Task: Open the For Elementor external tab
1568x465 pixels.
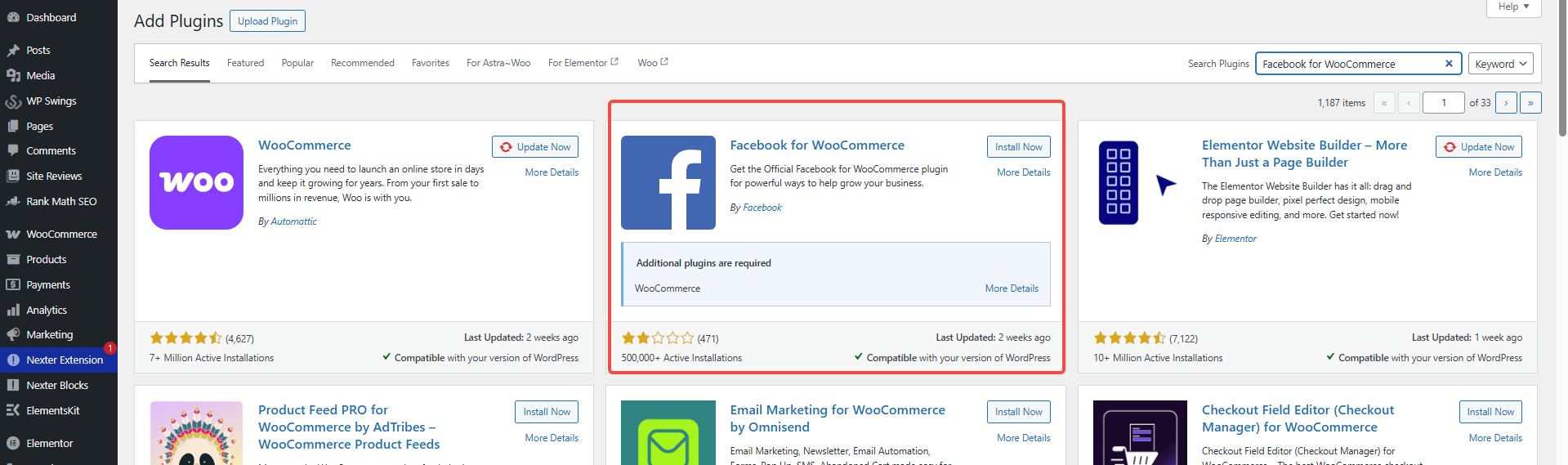Action: (583, 63)
